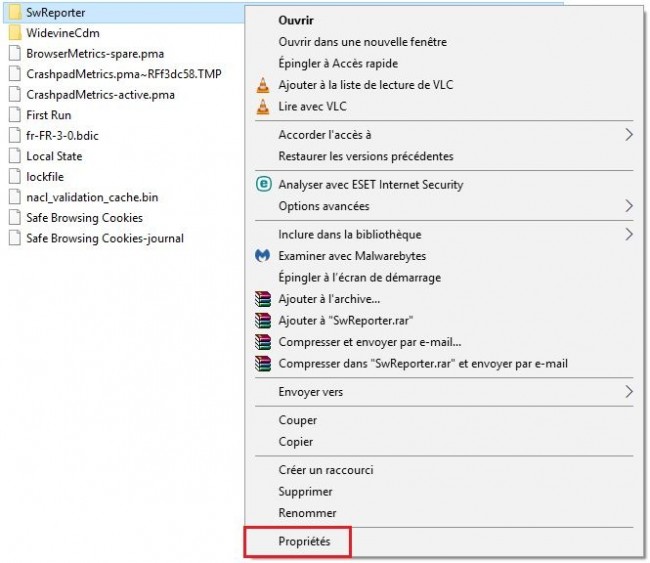Select the BrowserMetrics-spare.pma file name
The width and height of the screenshot is (650, 563).
click(95, 53)
